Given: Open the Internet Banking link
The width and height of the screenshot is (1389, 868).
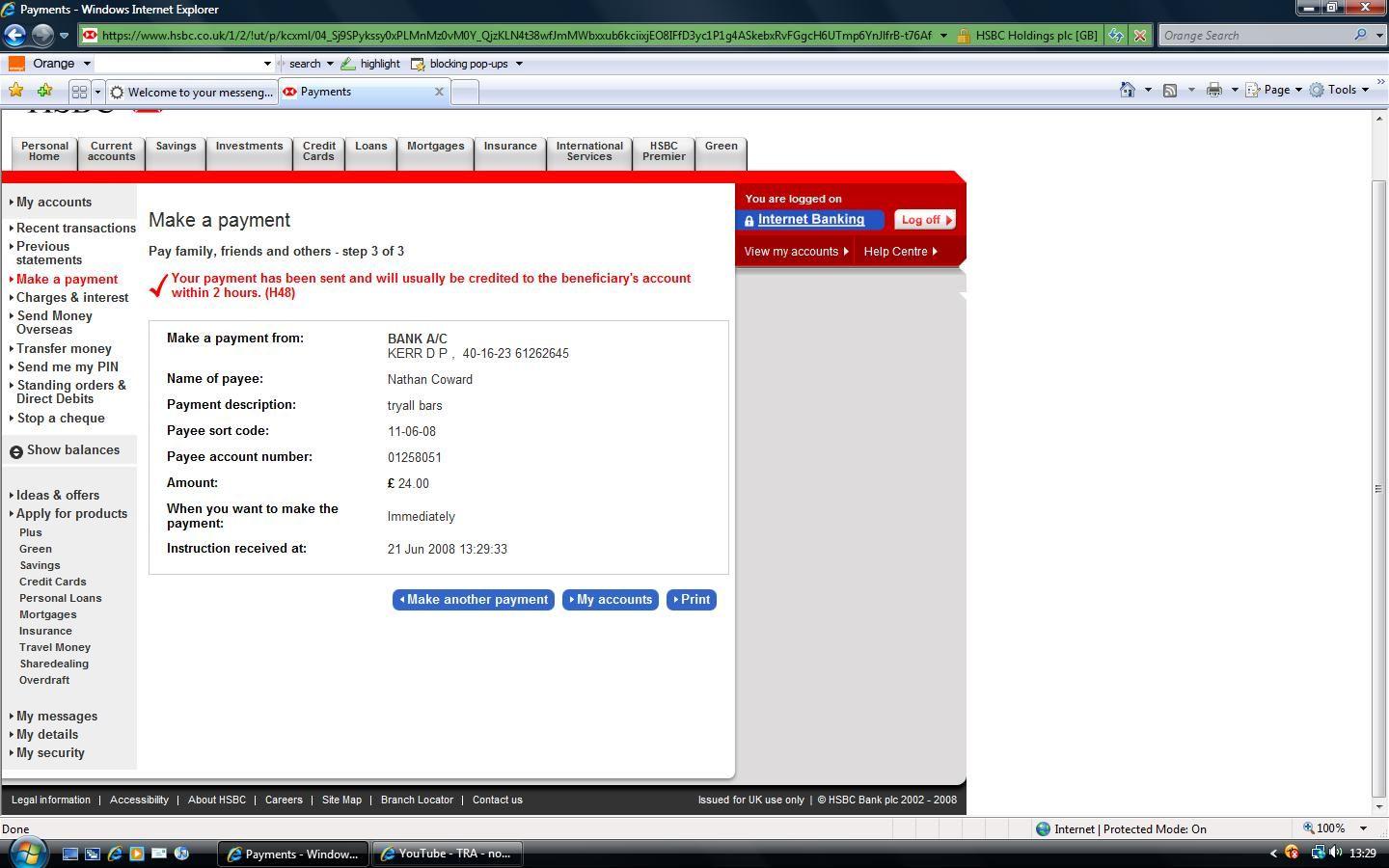Looking at the screenshot, I should click(x=811, y=220).
